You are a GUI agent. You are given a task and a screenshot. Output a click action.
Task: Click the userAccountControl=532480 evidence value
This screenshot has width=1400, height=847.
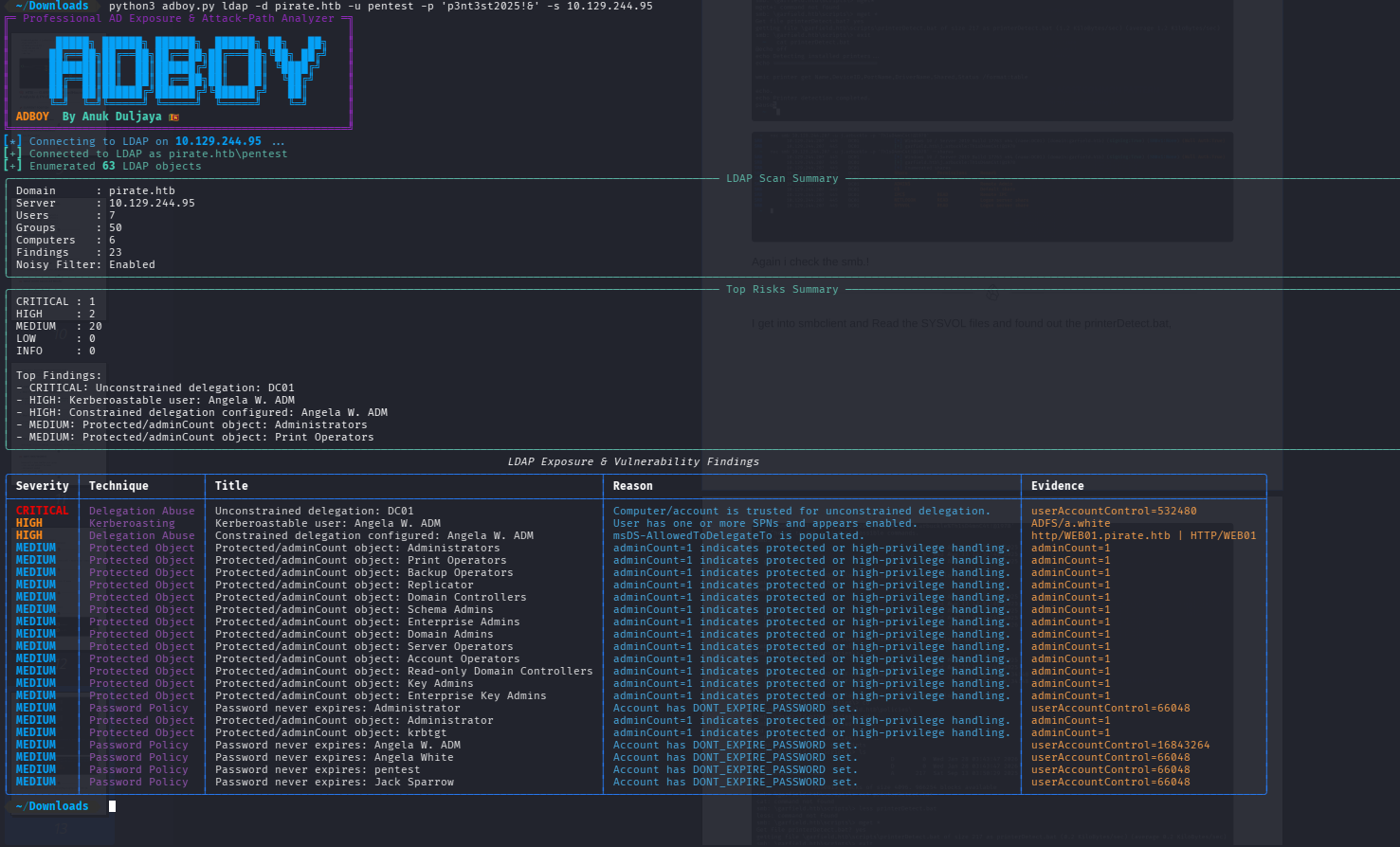(x=1114, y=511)
